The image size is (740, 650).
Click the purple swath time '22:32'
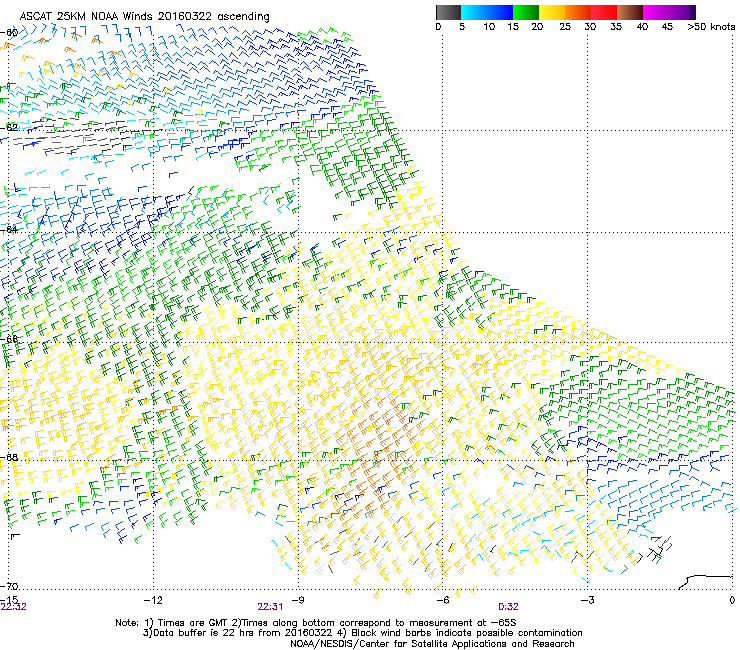tap(14, 607)
